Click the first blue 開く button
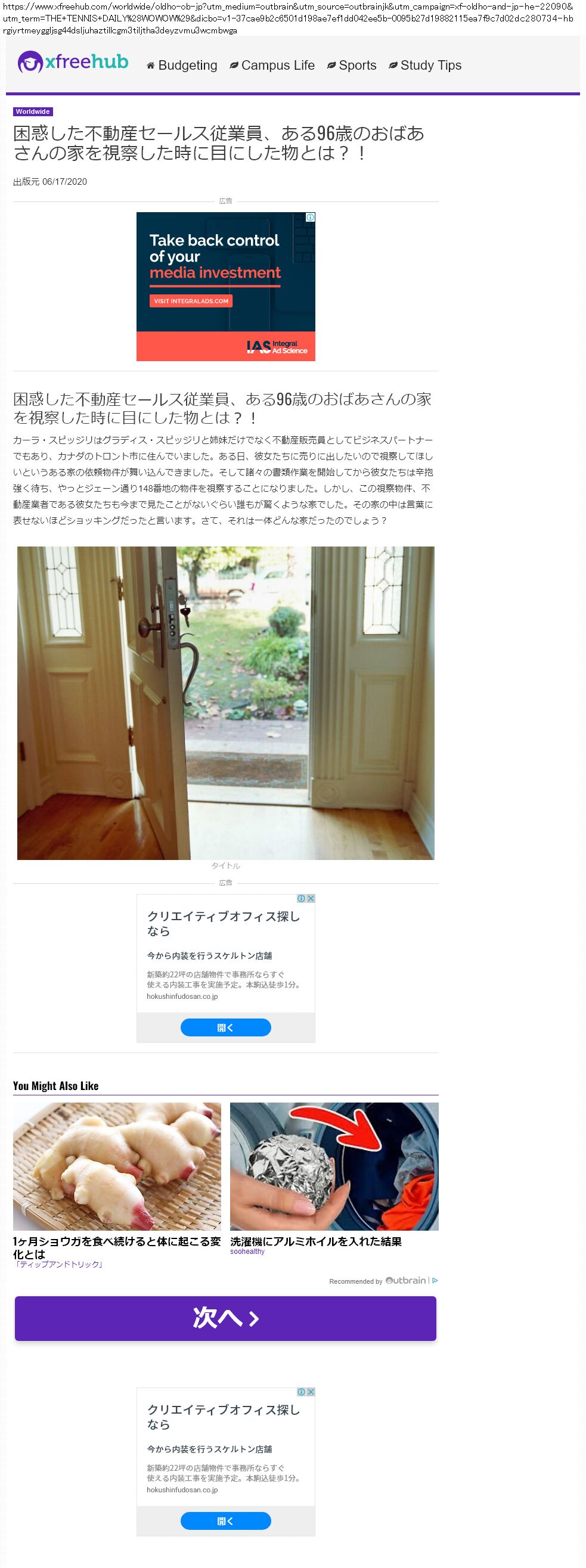 tap(225, 1027)
